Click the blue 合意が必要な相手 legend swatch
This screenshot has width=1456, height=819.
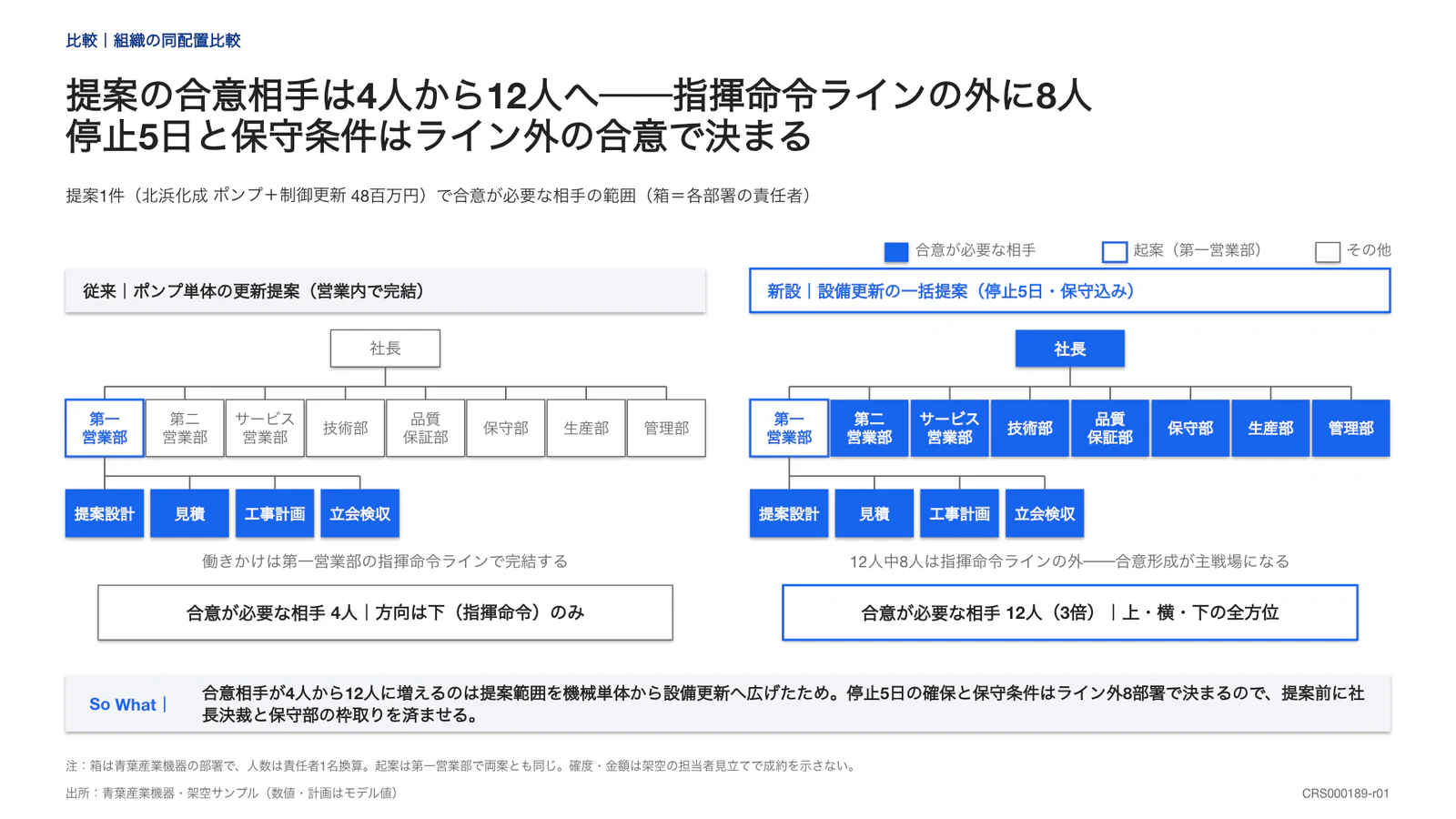[896, 252]
